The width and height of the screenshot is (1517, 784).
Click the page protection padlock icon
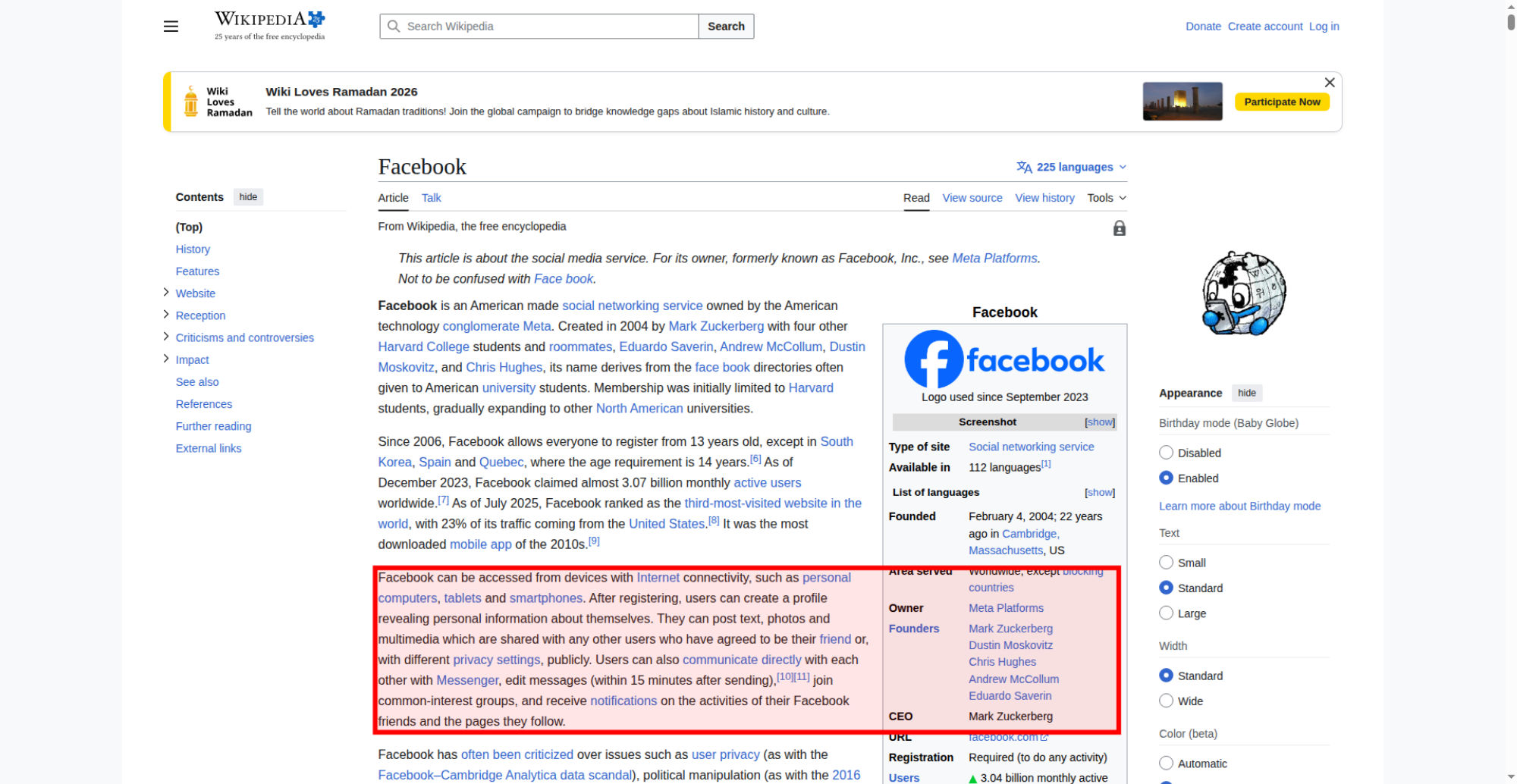pos(1119,228)
